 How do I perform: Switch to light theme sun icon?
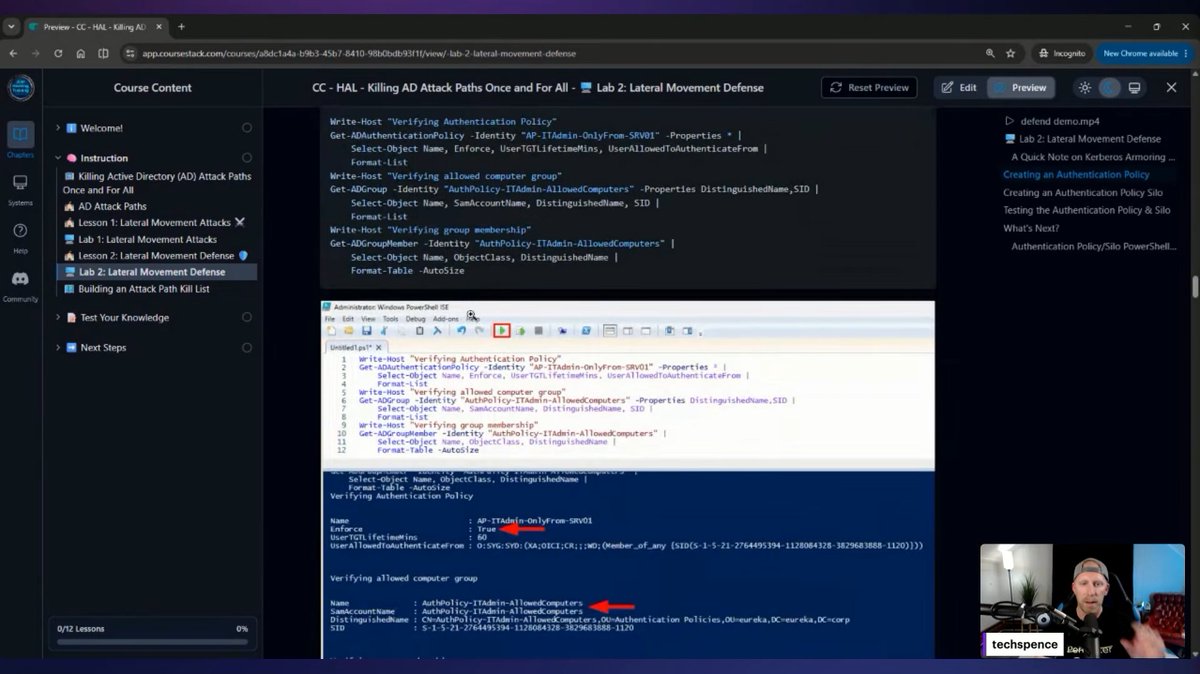pyautogui.click(x=1085, y=88)
